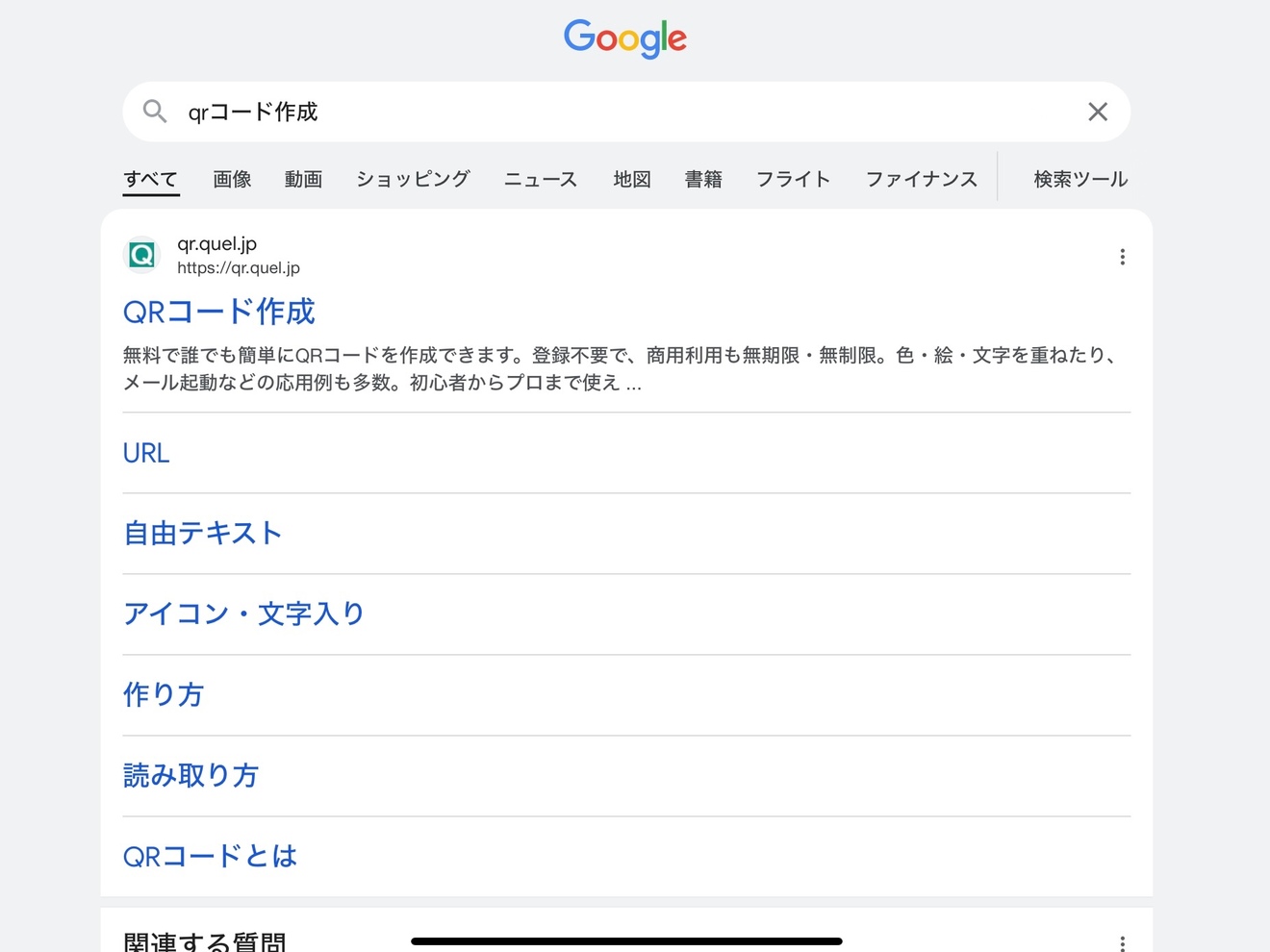Open the アイコン・文字入り sitelink
The height and width of the screenshot is (952, 1270).
[x=244, y=614]
